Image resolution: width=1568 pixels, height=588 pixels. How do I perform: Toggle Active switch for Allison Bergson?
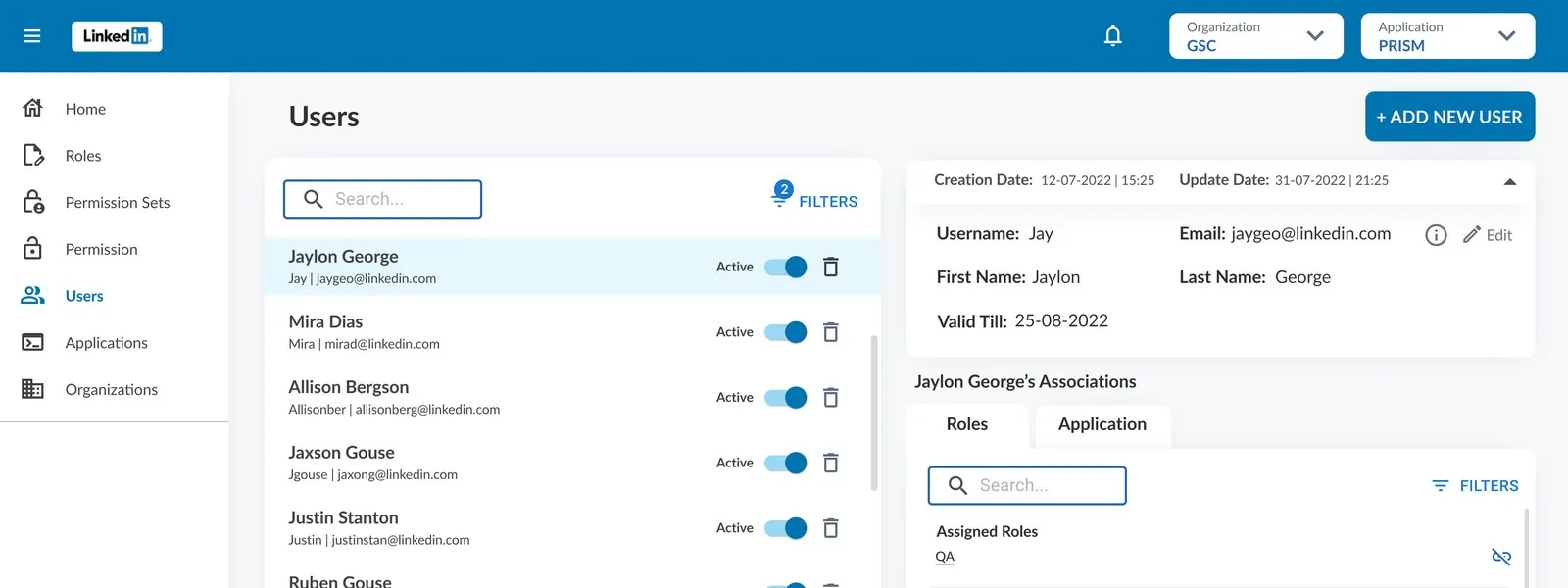785,397
